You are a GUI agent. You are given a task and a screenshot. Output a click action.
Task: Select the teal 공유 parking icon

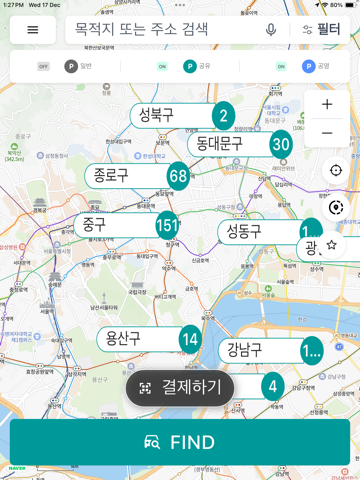(x=190, y=66)
